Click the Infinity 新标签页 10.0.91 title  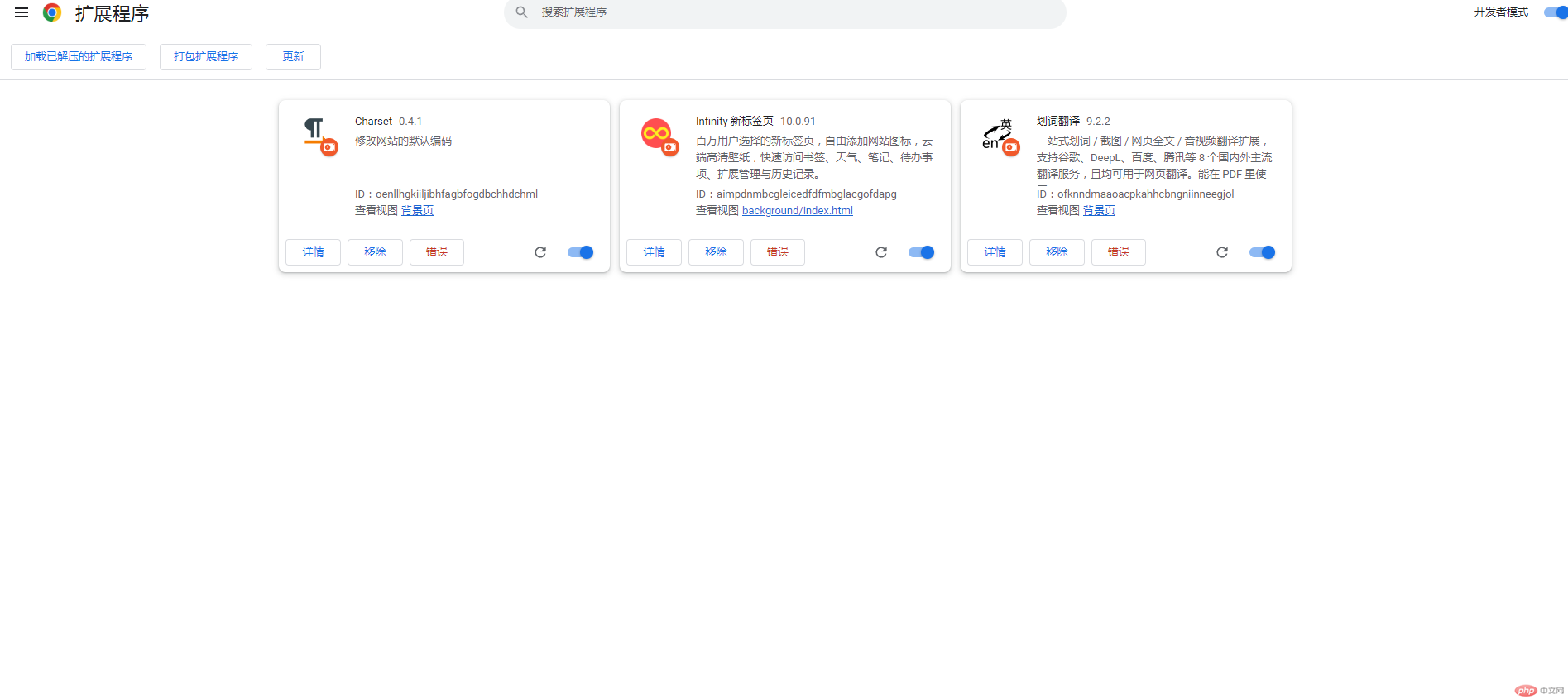point(755,122)
